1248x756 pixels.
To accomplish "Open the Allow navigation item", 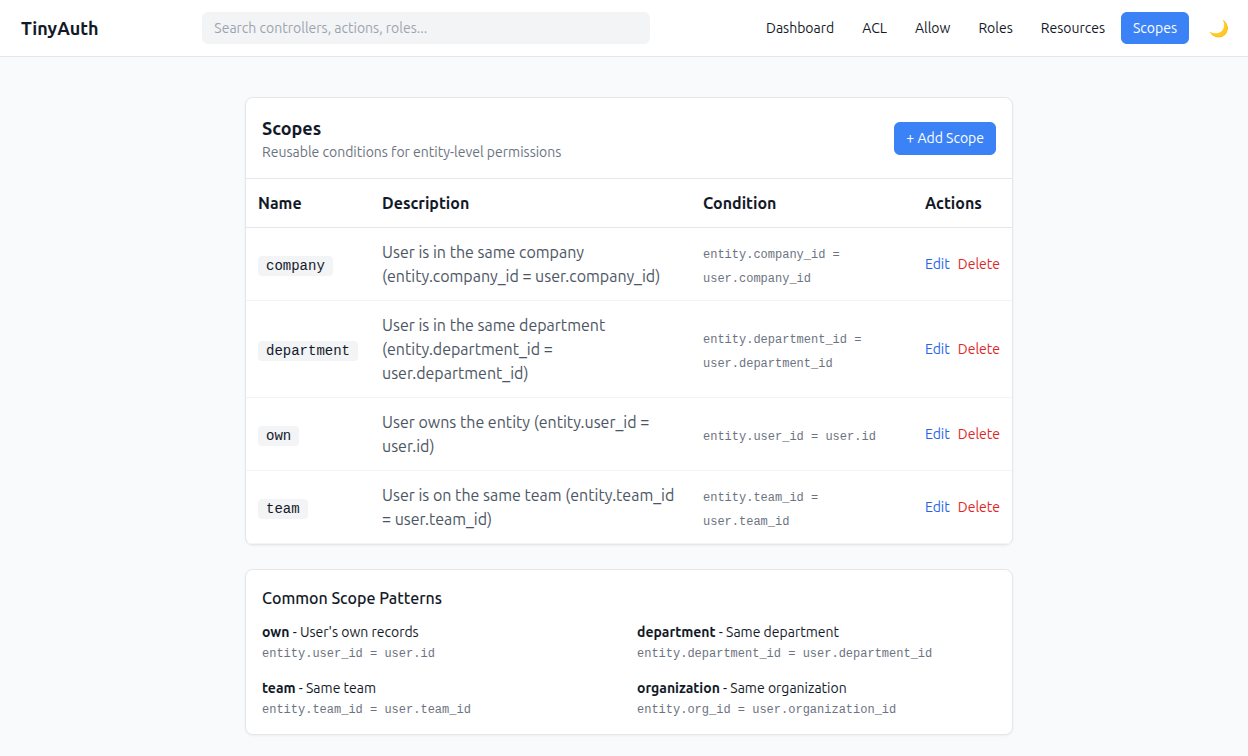I will tap(932, 28).
